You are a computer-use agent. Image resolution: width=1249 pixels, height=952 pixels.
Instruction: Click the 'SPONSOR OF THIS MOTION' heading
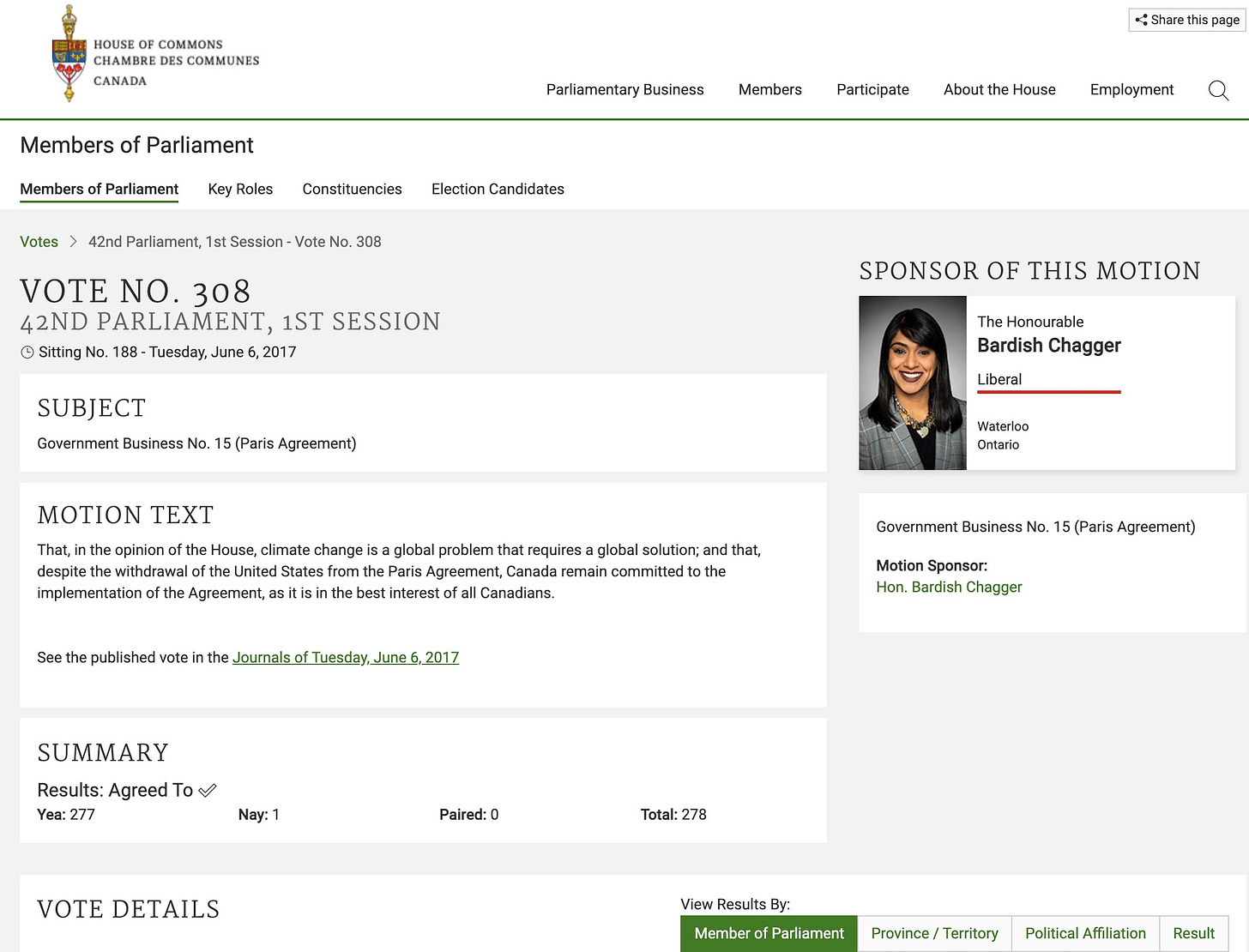click(1029, 271)
